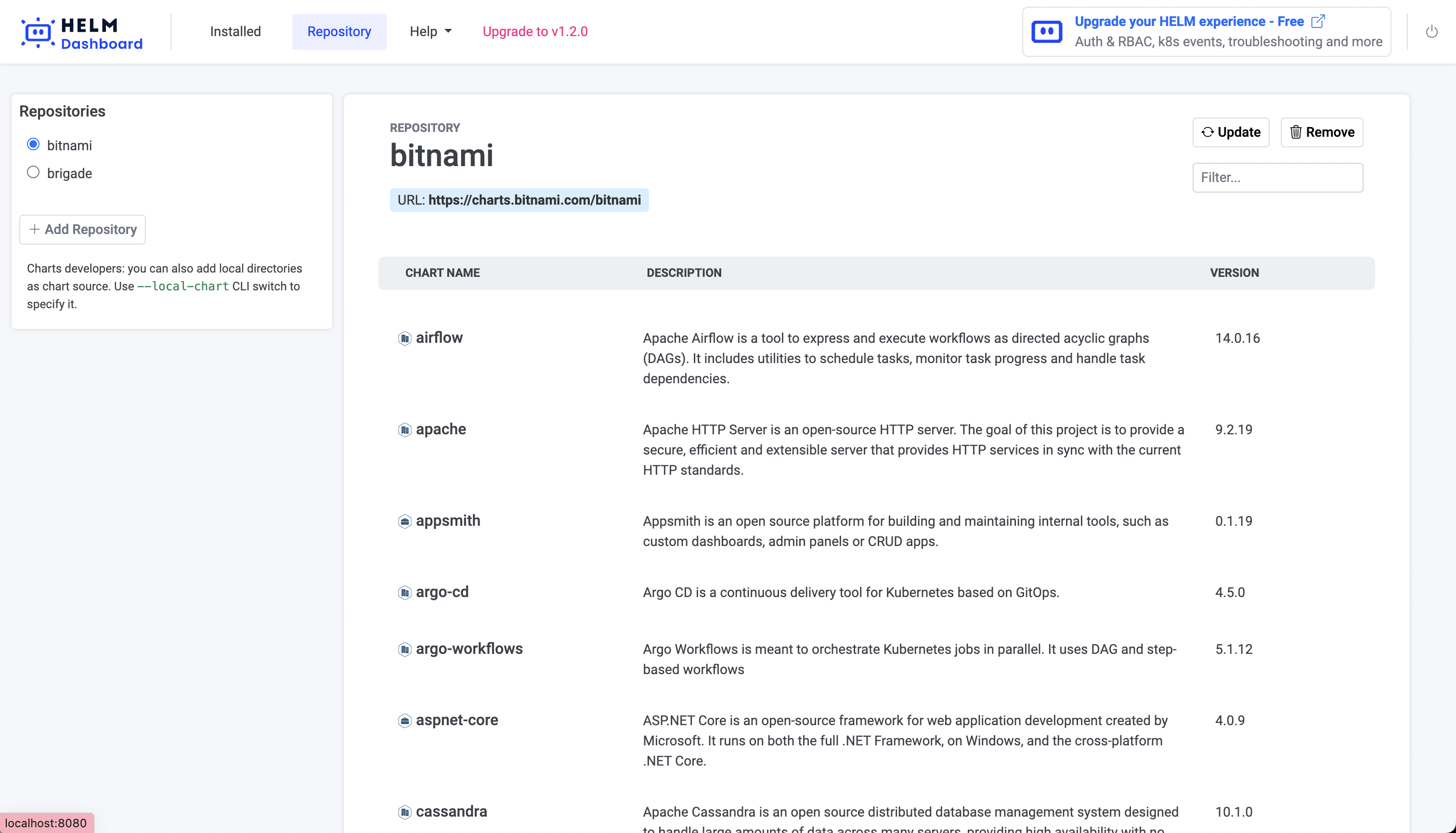Select the bitnami repository radio button
The image size is (1456, 833).
click(33, 145)
